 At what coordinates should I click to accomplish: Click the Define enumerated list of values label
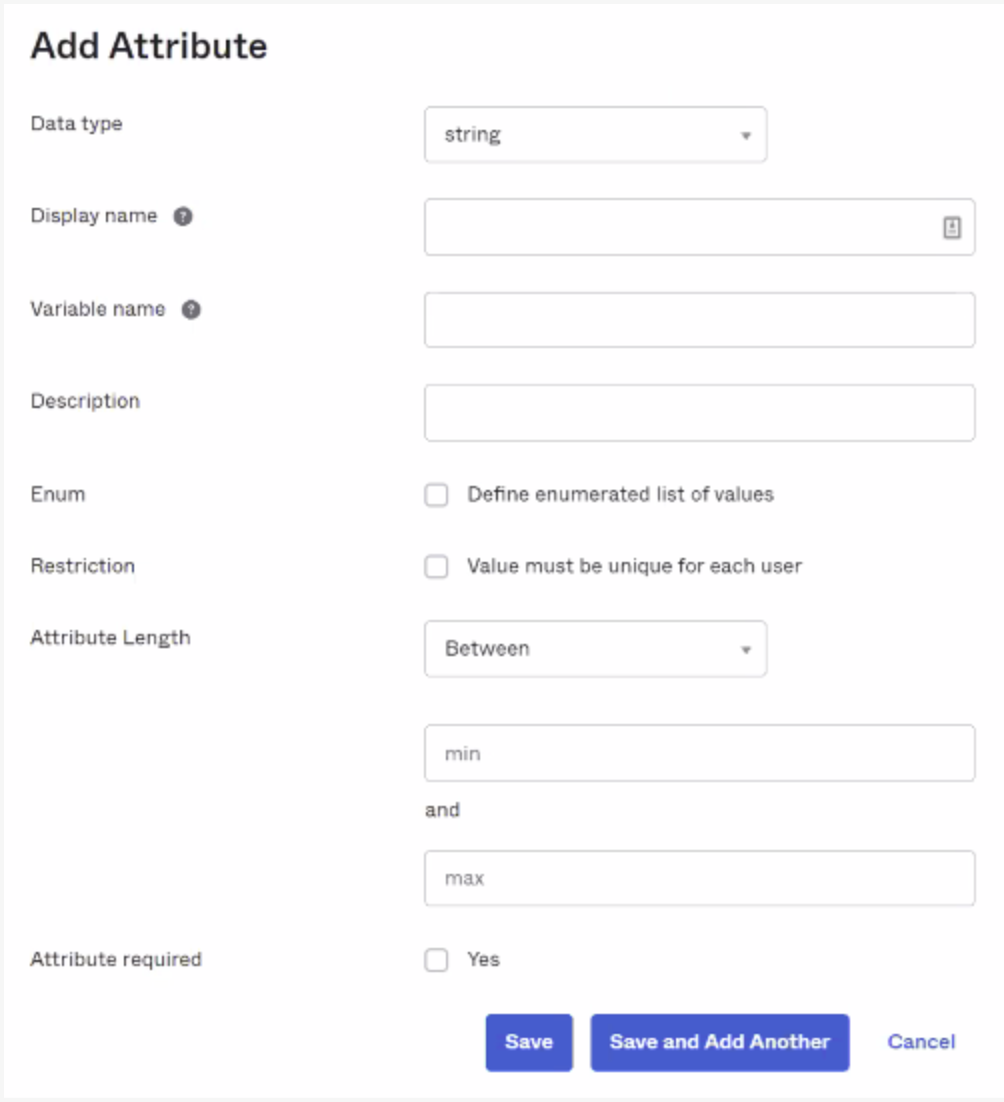coord(622,494)
